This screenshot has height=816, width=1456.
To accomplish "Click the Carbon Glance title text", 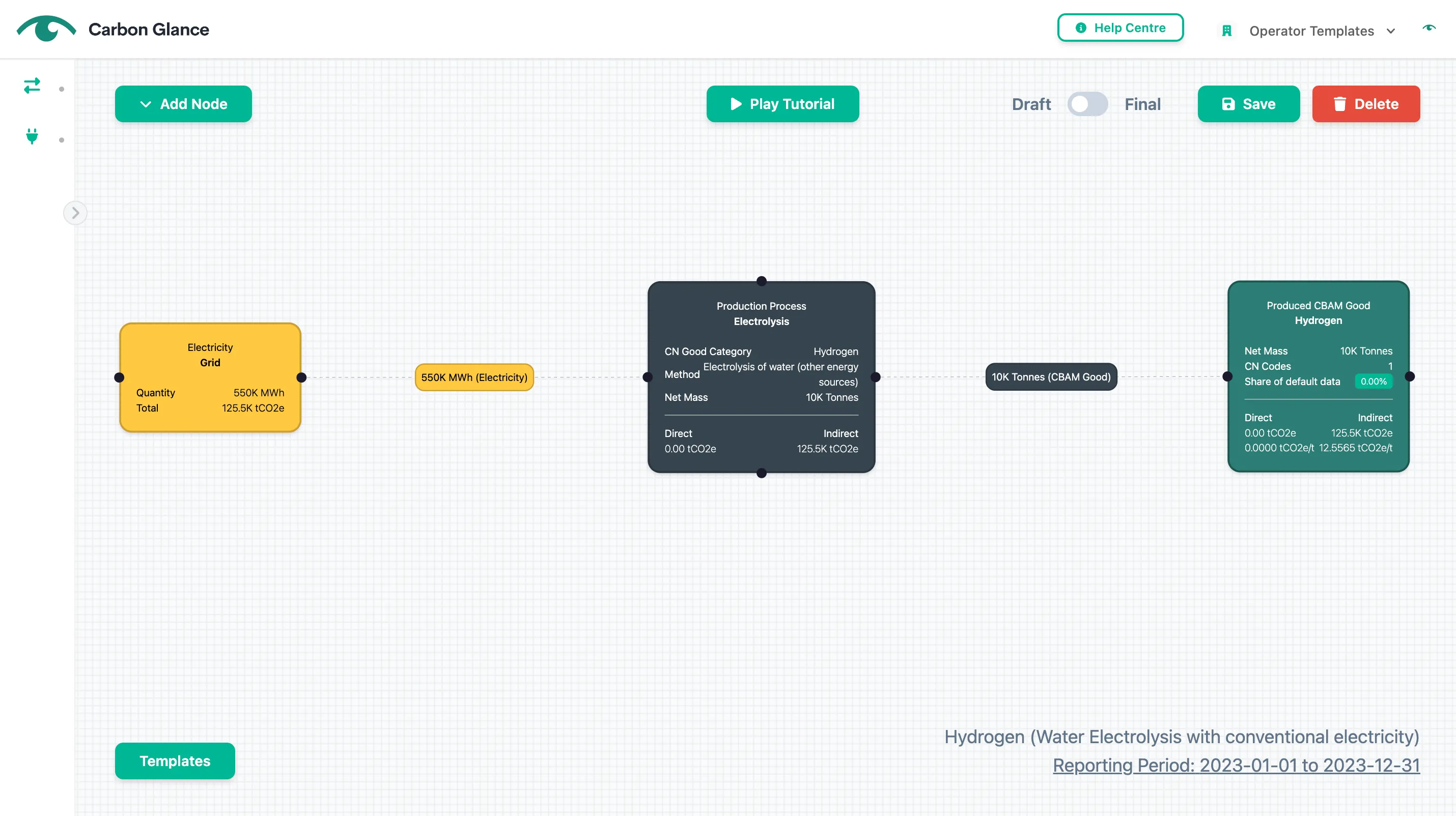I will tap(149, 30).
